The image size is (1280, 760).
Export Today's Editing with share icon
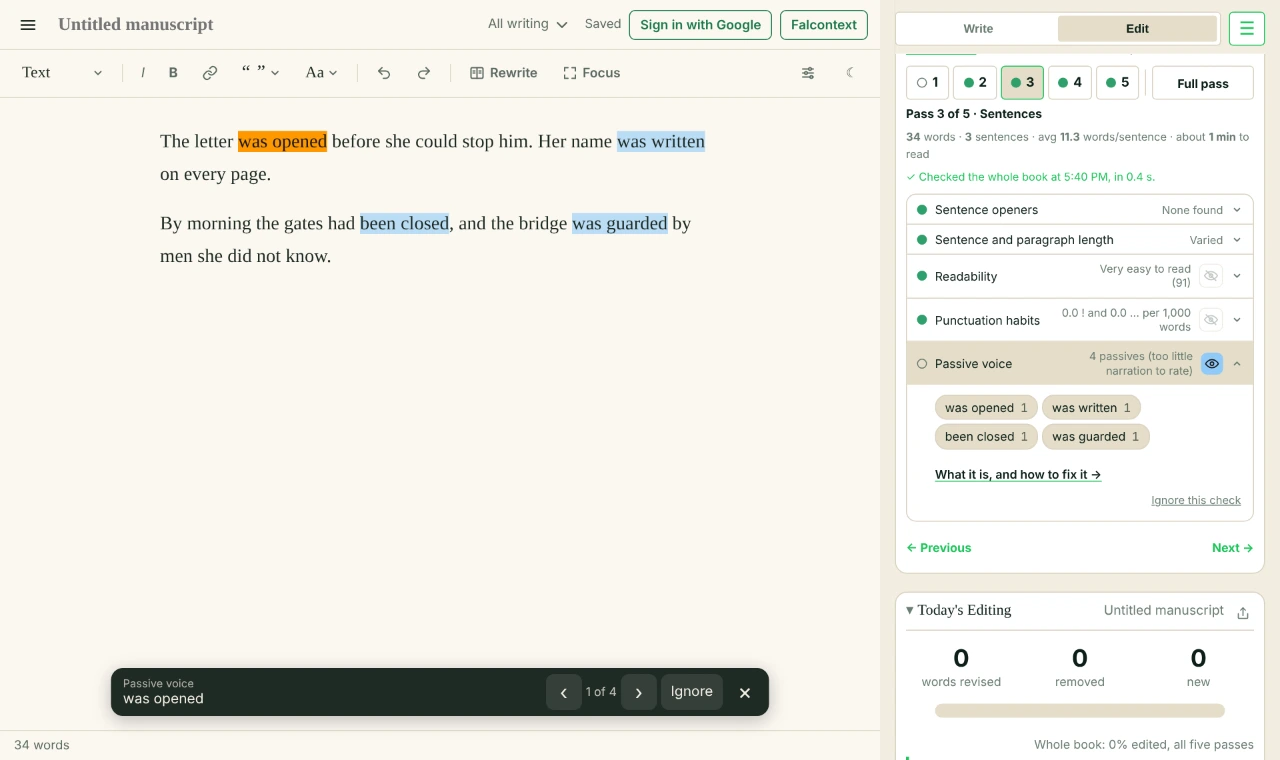point(1243,613)
